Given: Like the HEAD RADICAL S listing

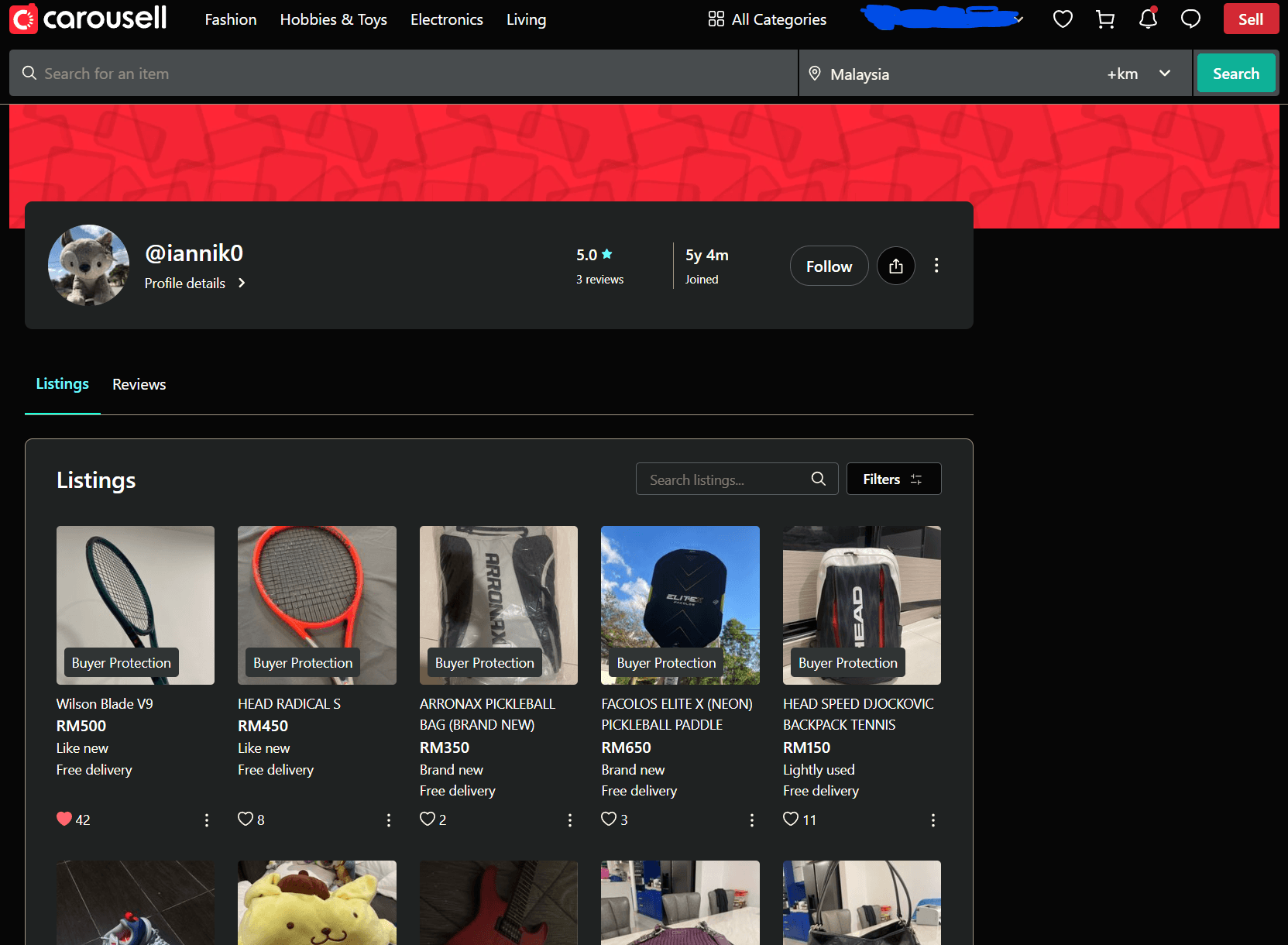Looking at the screenshot, I should pos(246,819).
